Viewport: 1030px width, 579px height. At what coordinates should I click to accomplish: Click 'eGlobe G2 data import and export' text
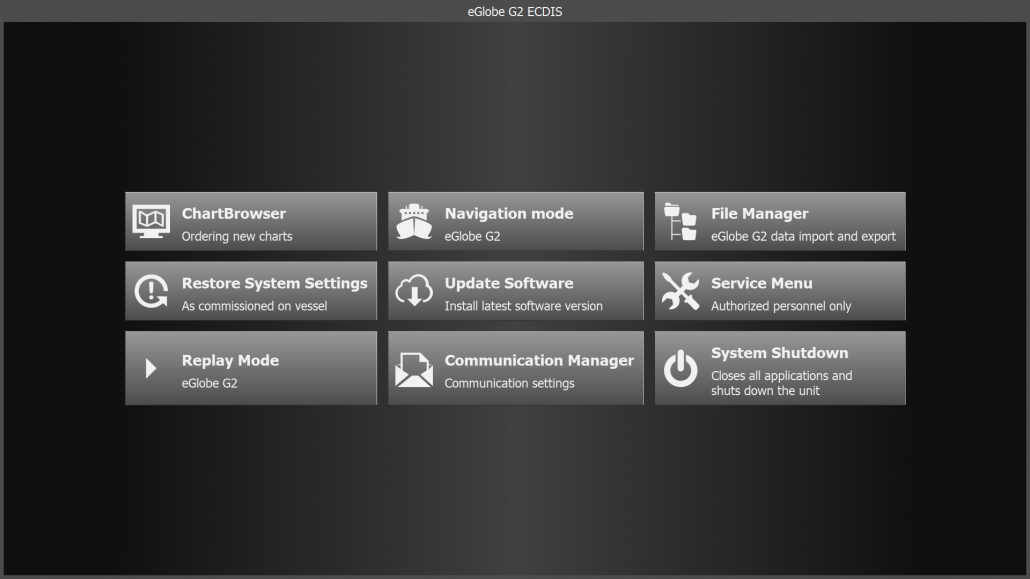click(x=803, y=237)
